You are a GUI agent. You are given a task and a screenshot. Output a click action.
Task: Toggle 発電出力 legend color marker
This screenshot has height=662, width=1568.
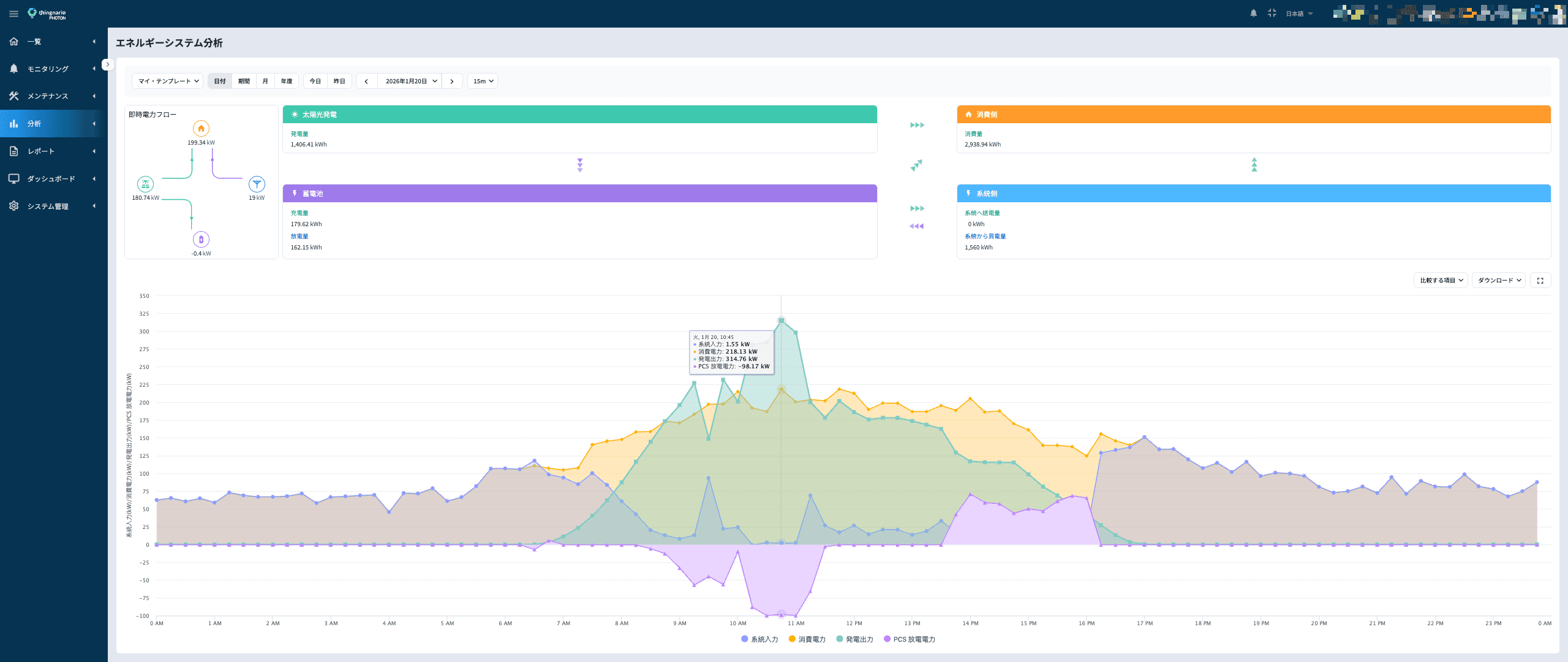(x=840, y=639)
